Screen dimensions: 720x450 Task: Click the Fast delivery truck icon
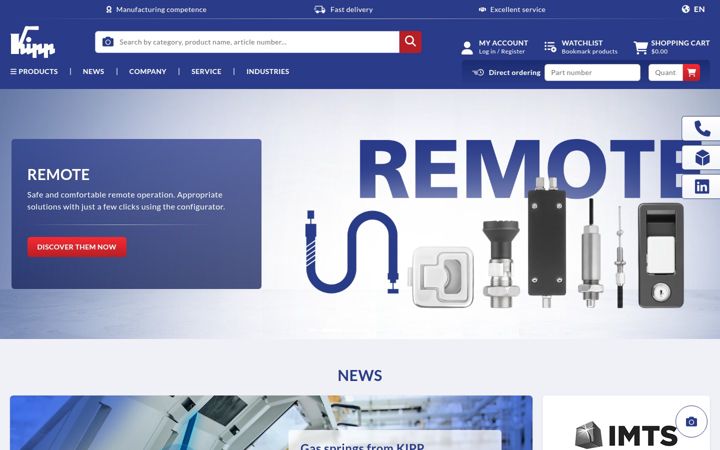coord(320,9)
